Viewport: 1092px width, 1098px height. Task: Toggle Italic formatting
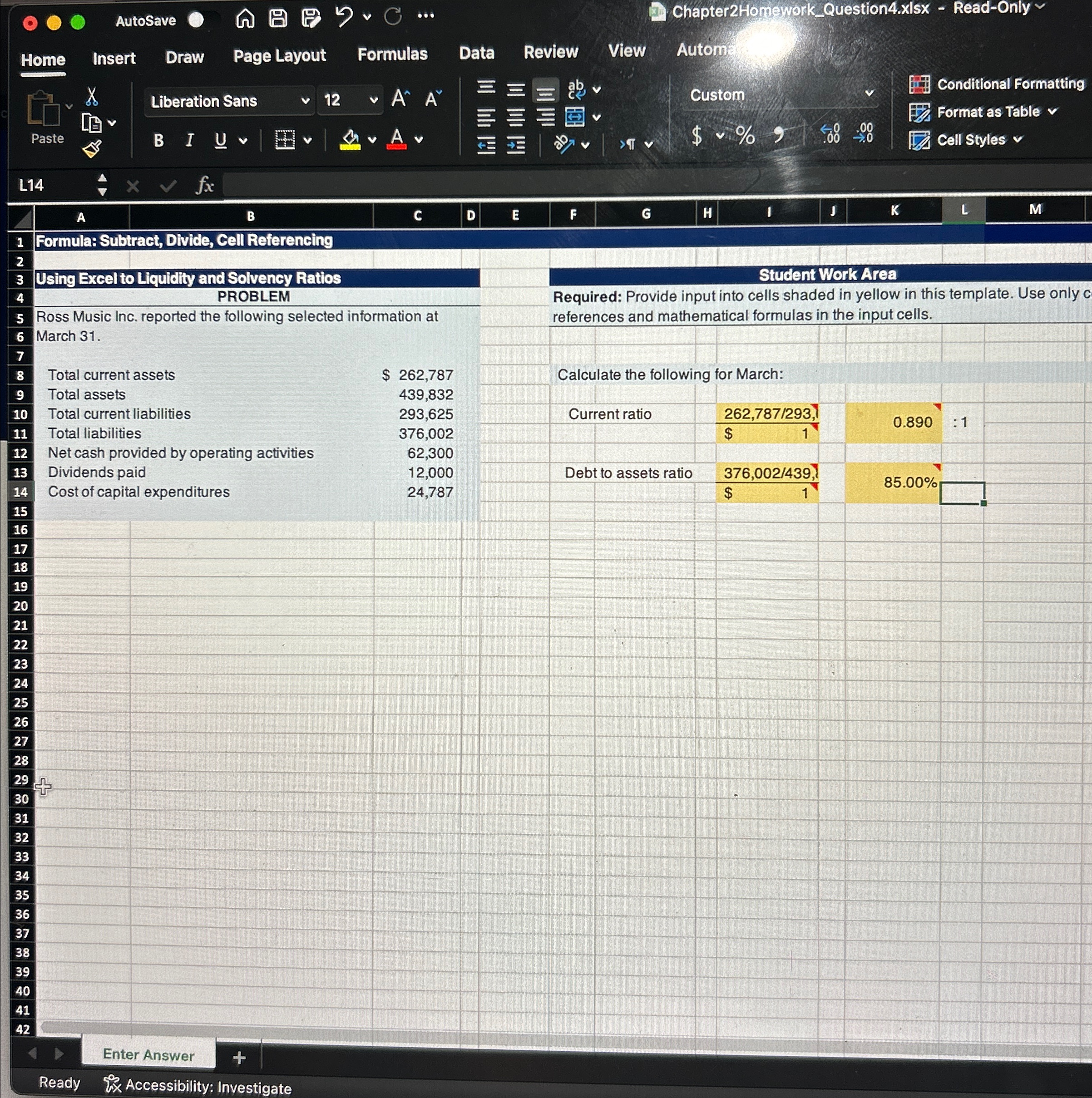[x=189, y=140]
